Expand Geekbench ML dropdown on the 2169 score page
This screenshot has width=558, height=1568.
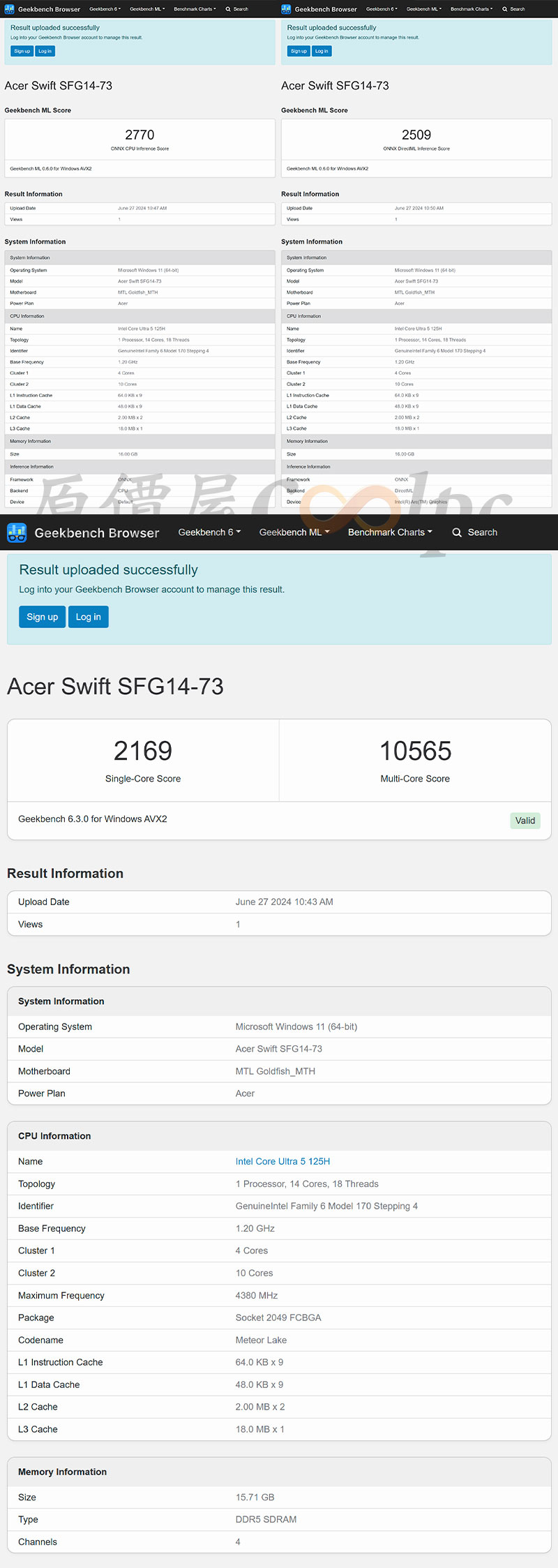(x=294, y=532)
